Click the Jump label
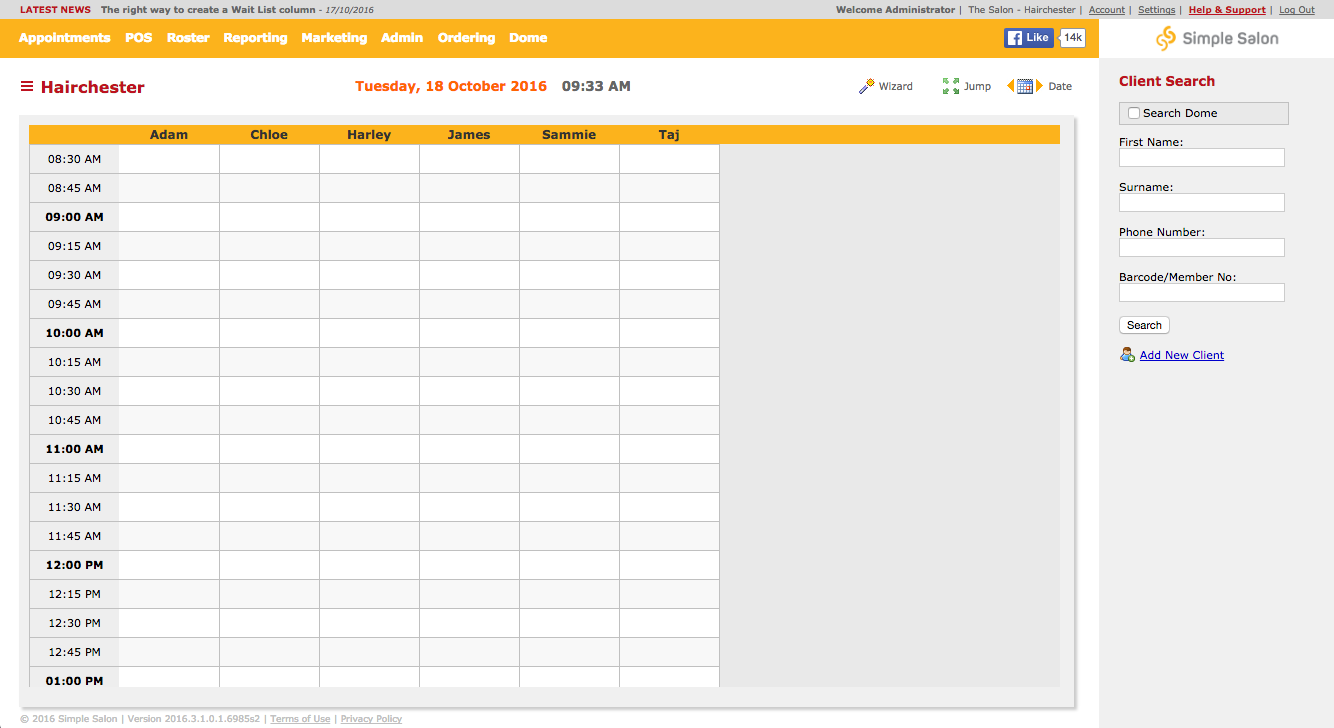Screen dimensions: 1334x728 tap(977, 87)
